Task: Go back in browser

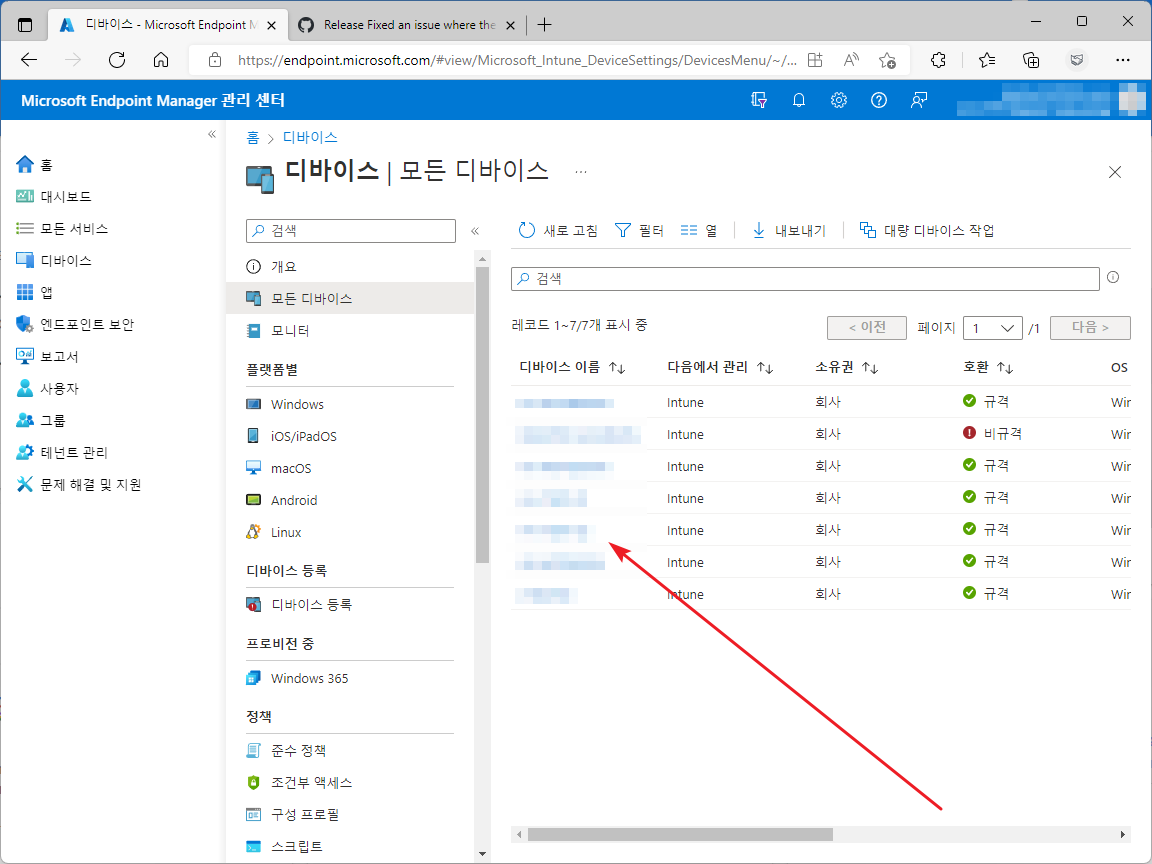Action: pos(29,60)
